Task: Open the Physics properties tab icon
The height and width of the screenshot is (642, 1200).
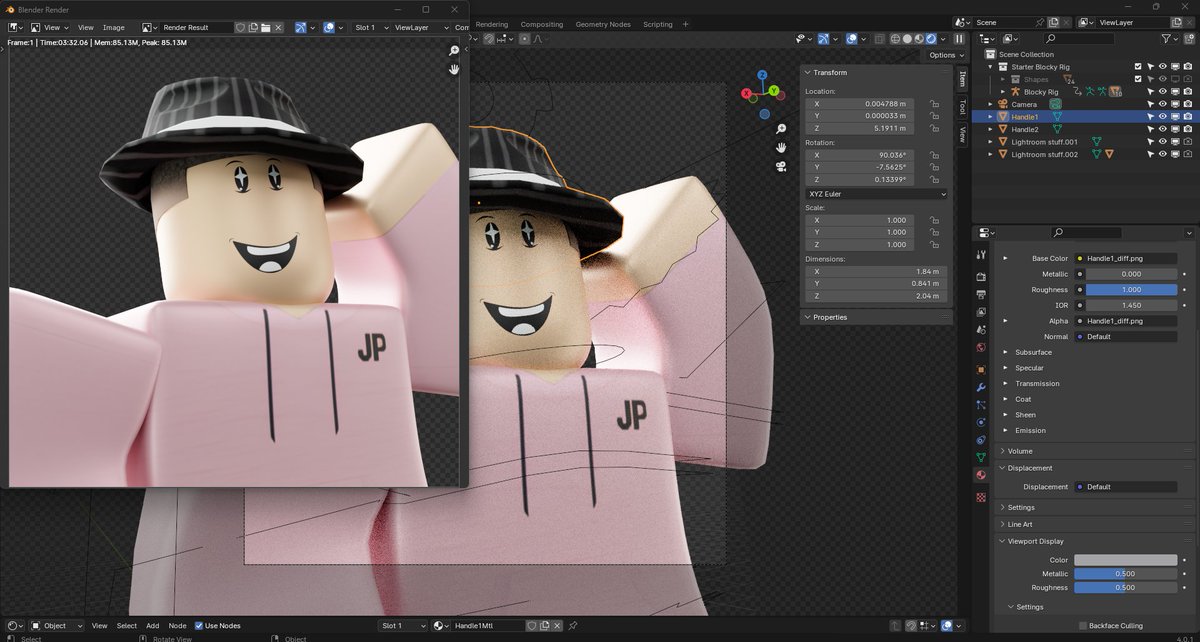Action: pos(981,422)
